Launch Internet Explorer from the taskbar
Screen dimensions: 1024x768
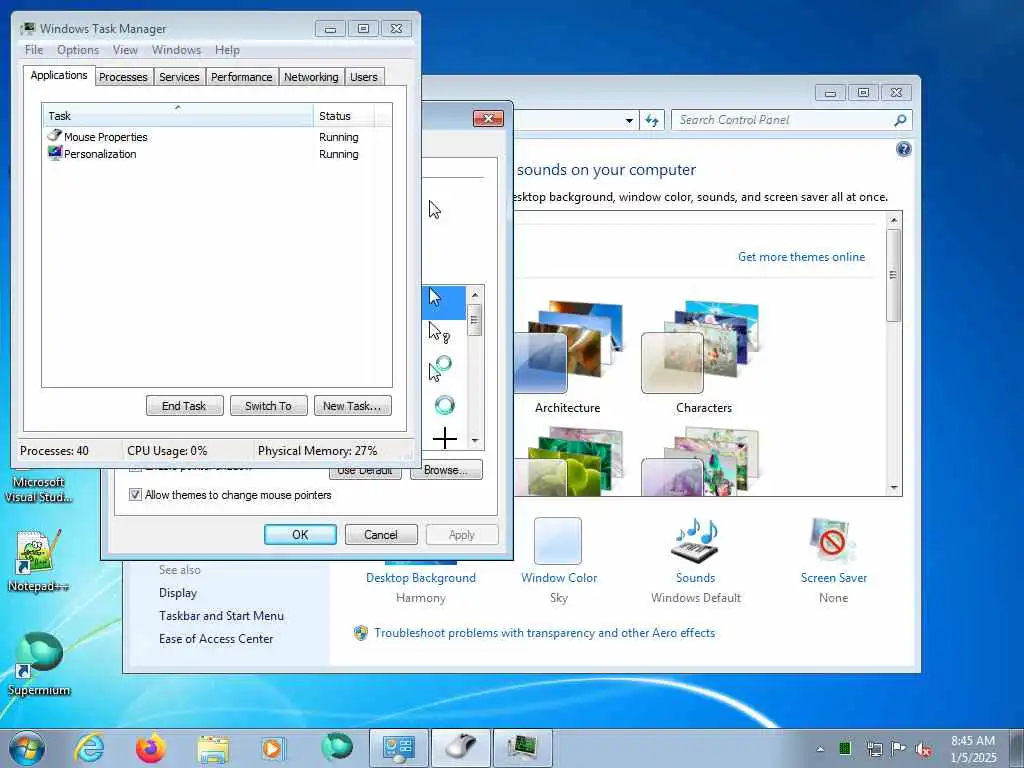(89, 748)
